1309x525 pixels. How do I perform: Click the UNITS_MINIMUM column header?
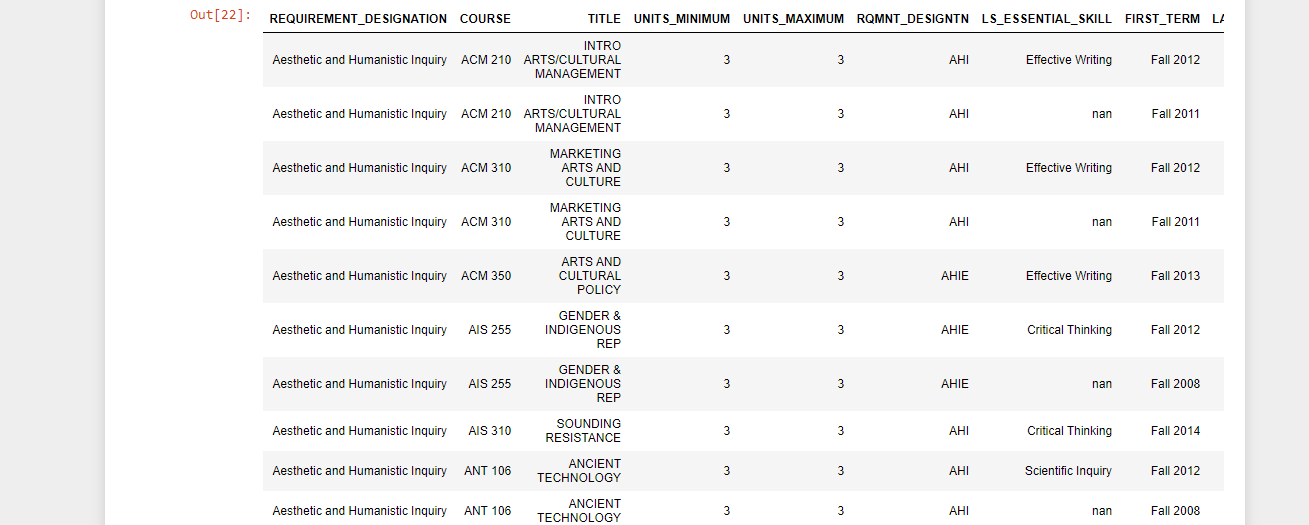coord(682,19)
